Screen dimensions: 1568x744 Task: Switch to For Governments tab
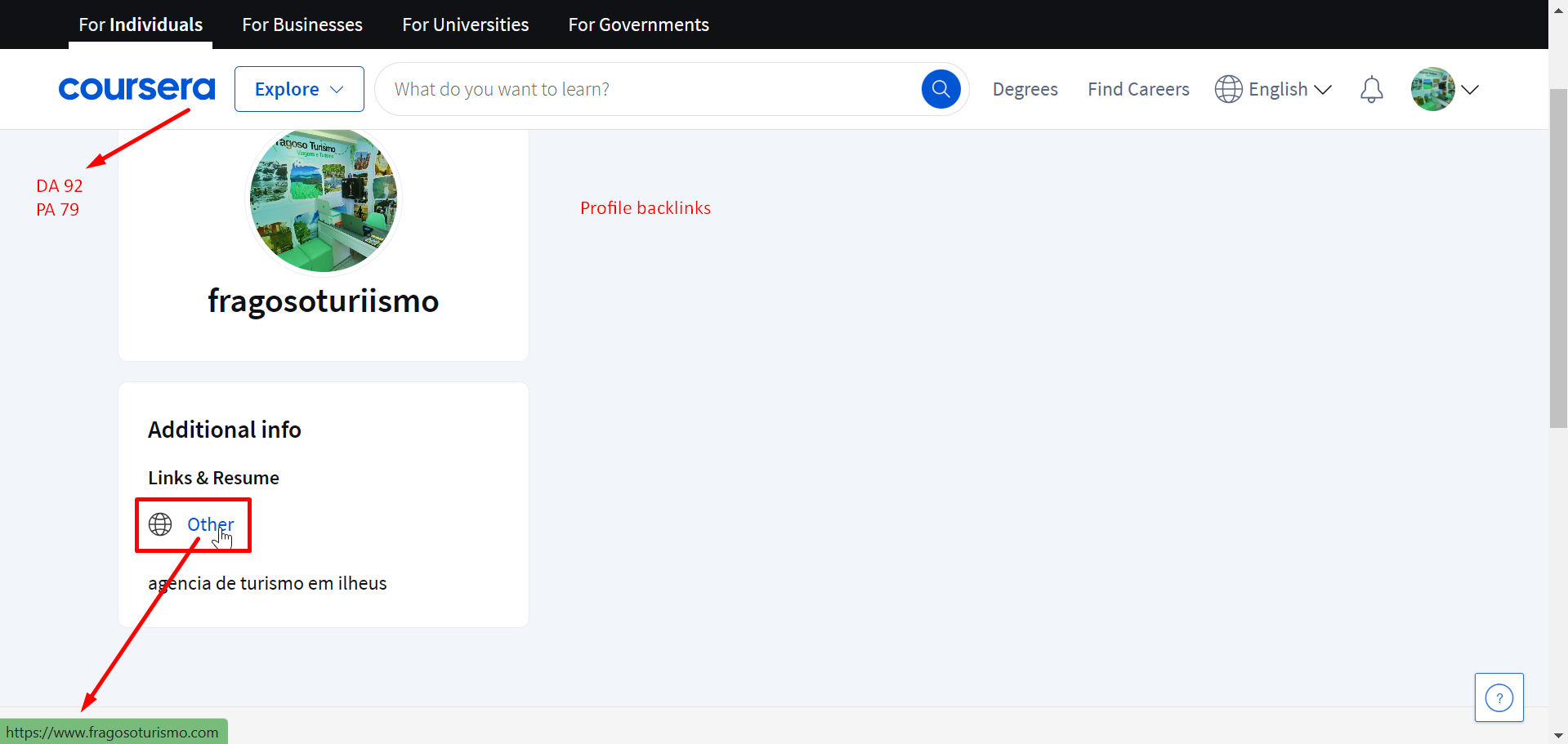(639, 25)
